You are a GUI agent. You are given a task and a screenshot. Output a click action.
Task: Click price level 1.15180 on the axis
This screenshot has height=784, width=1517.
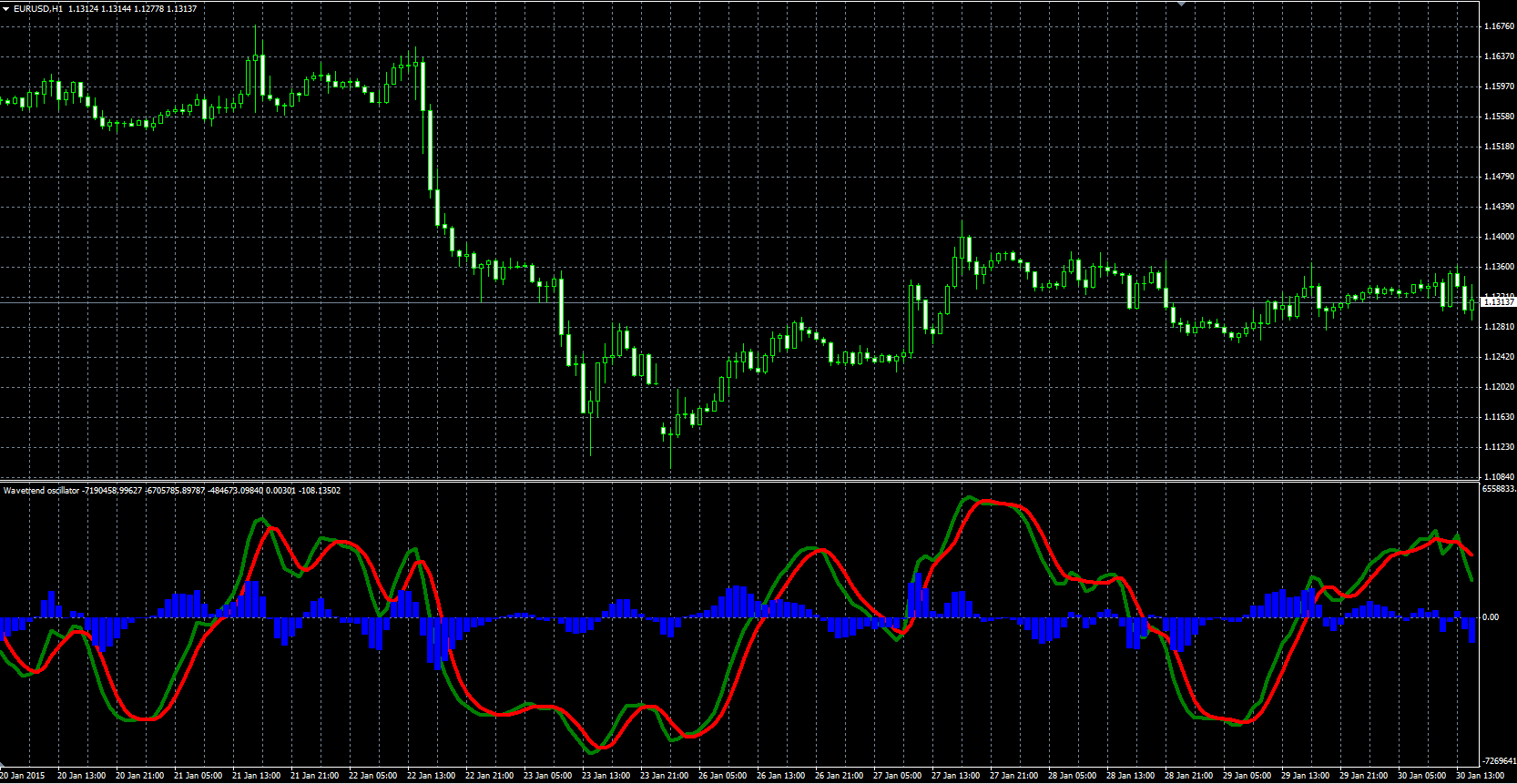[1499, 147]
